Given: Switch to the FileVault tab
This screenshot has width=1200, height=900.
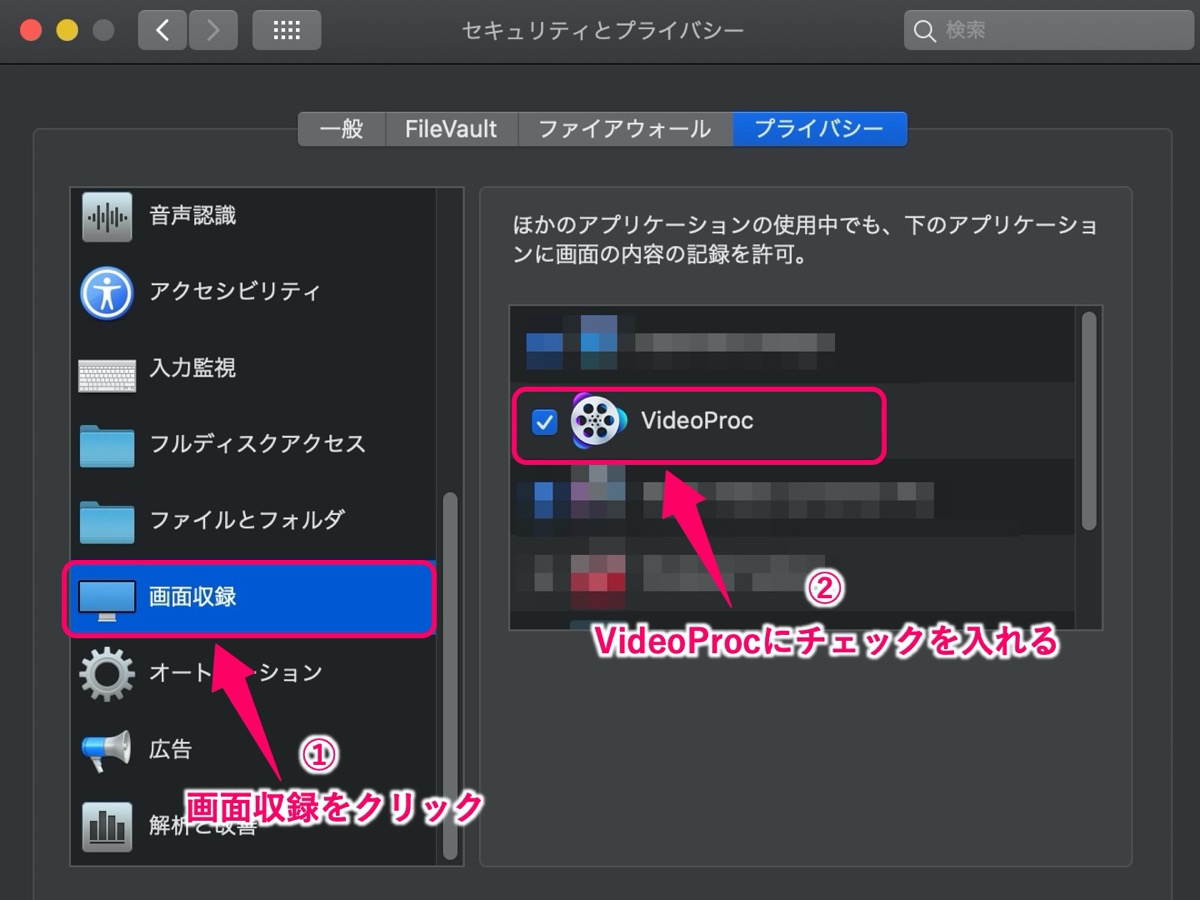Looking at the screenshot, I should (451, 129).
